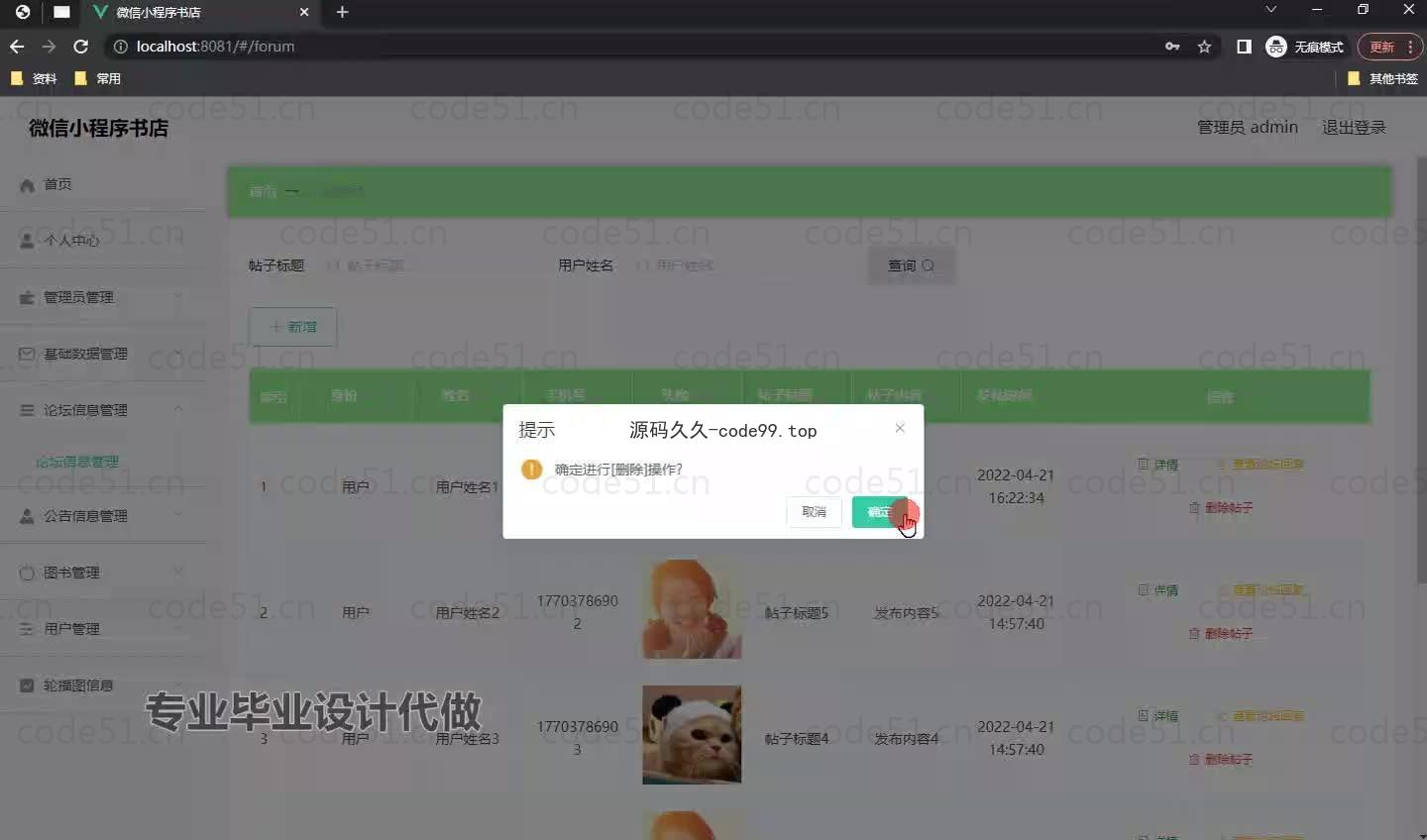Viewport: 1427px width, 840px height.
Task: Click the circle icon beside 图书管理
Action: coord(28,573)
